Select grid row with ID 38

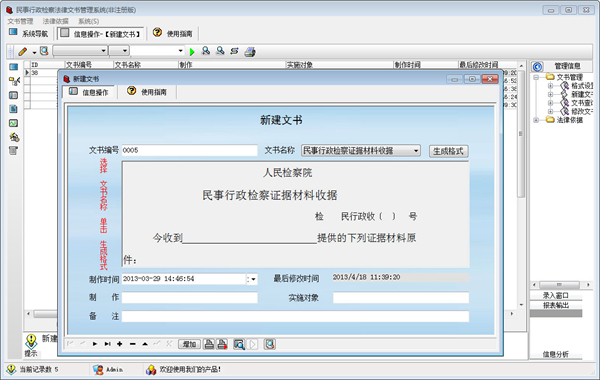(41, 73)
